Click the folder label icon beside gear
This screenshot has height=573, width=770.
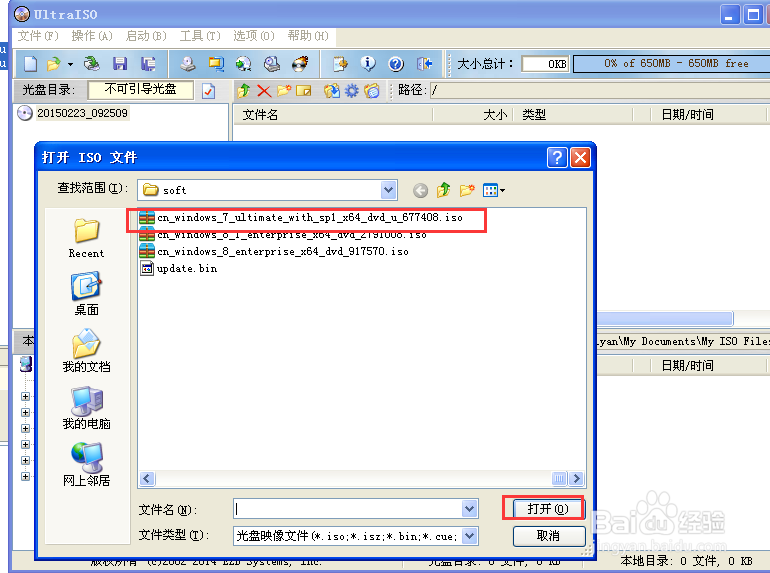(372, 91)
